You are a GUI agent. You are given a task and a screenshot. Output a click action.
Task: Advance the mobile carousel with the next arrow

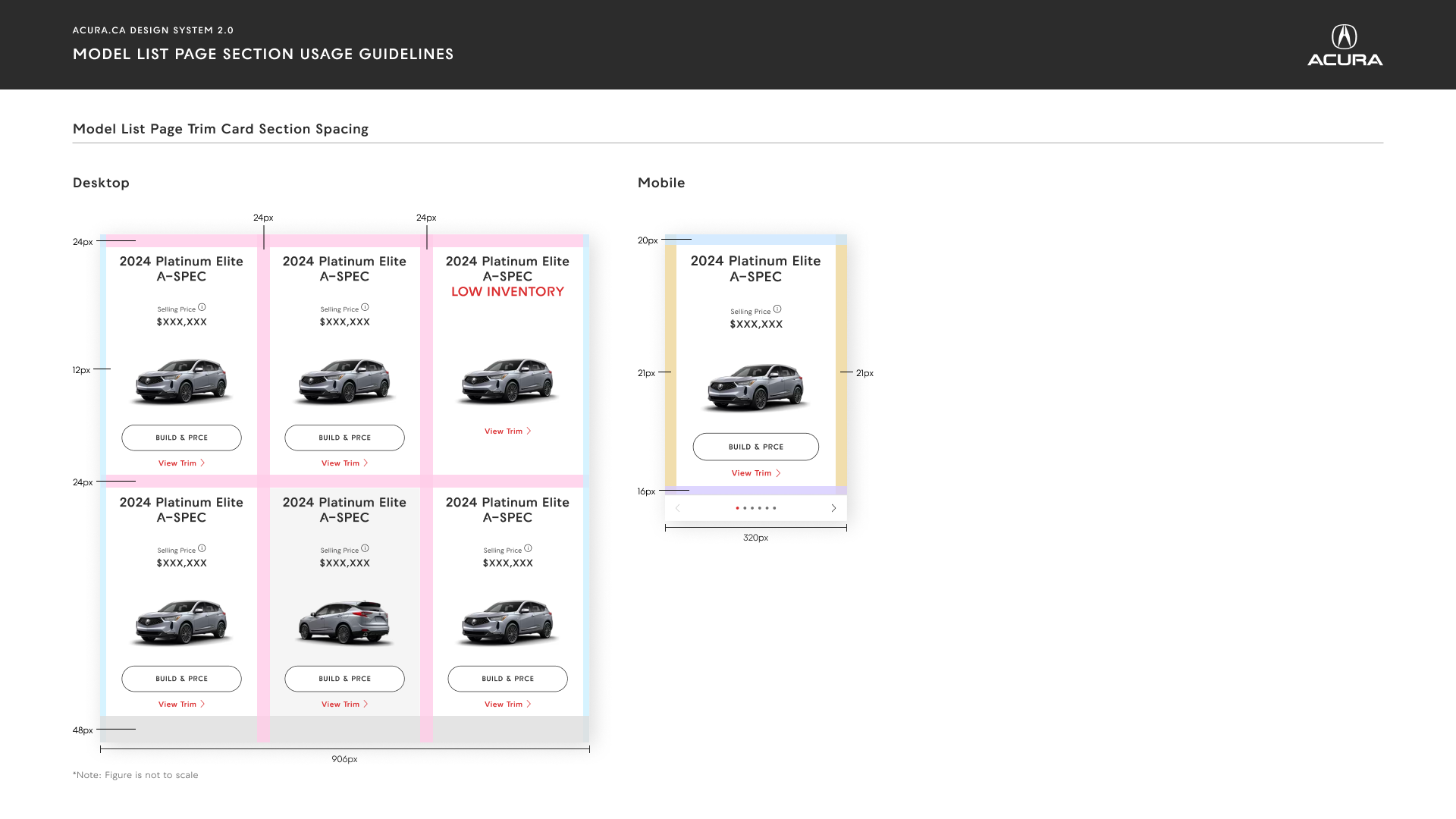[x=833, y=508]
